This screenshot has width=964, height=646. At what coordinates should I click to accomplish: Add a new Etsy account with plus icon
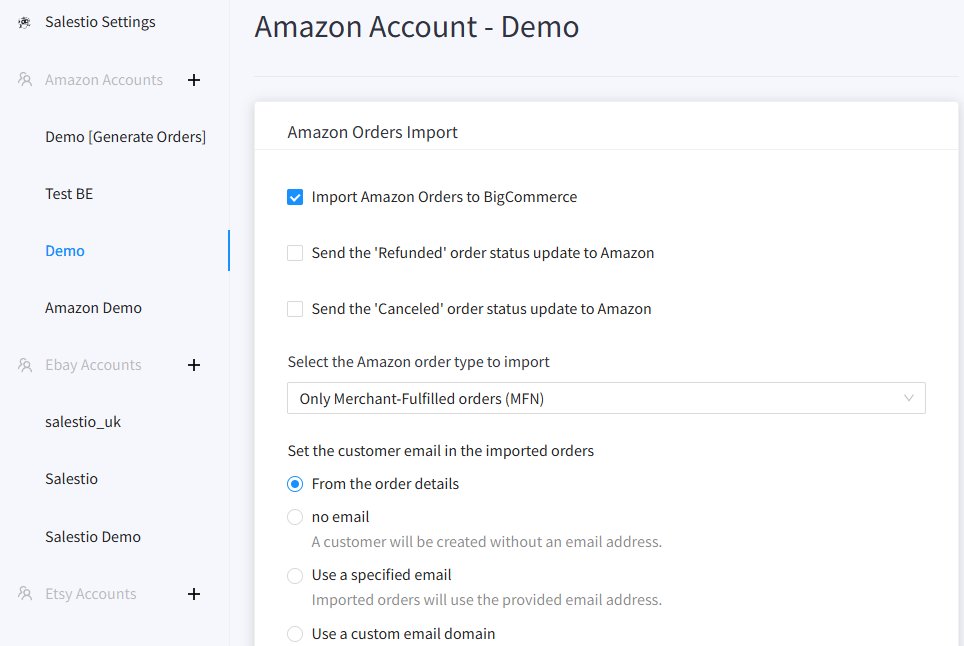tap(194, 594)
